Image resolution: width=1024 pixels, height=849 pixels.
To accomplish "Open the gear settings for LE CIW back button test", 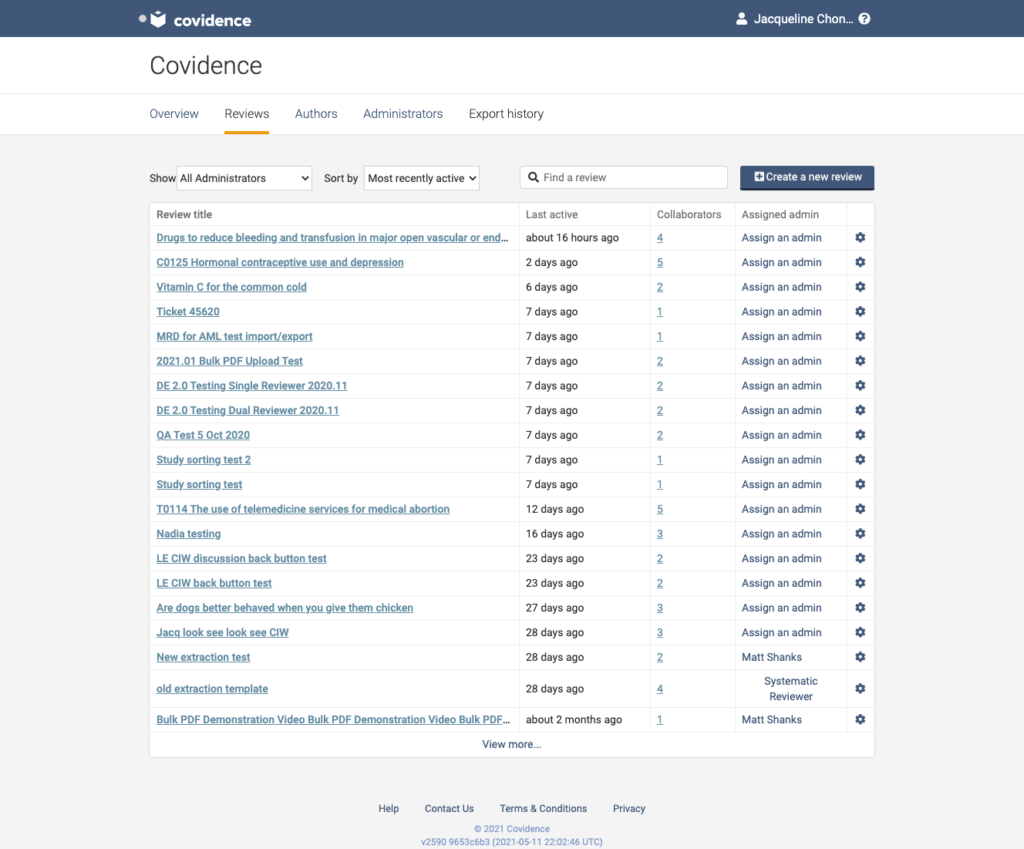I will [x=860, y=583].
